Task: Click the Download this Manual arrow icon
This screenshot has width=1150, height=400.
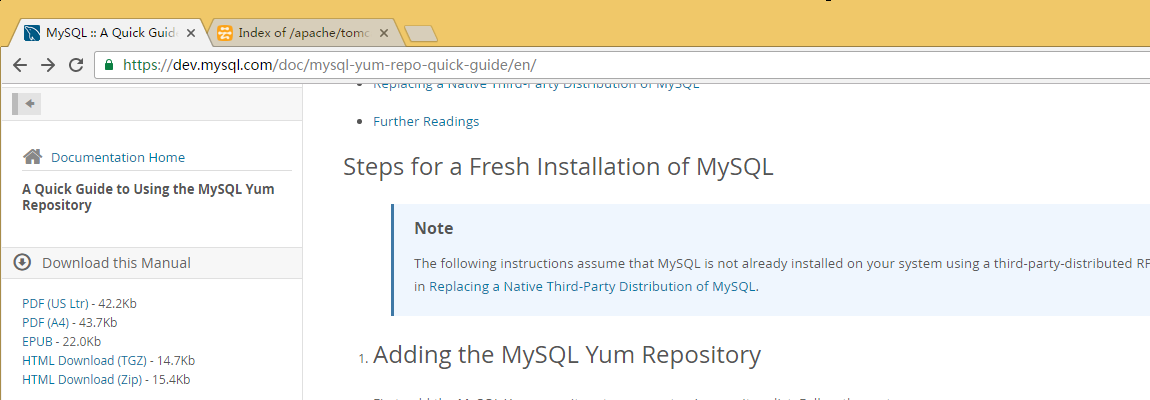Action: (23, 262)
